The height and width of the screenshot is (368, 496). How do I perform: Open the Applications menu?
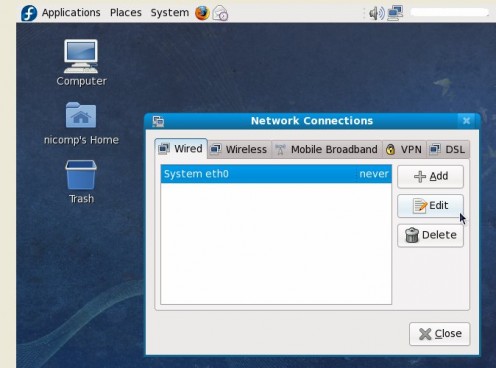click(71, 13)
